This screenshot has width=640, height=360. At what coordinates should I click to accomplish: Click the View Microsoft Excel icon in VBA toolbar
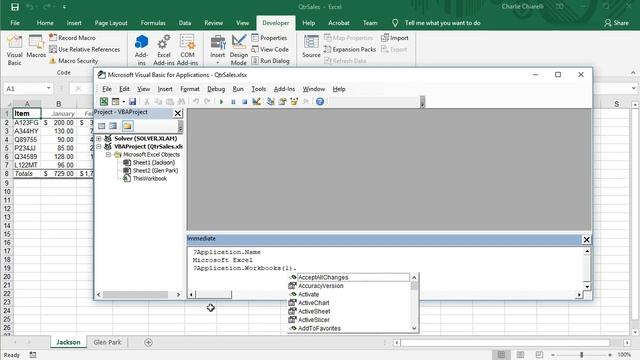pyautogui.click(x=104, y=102)
